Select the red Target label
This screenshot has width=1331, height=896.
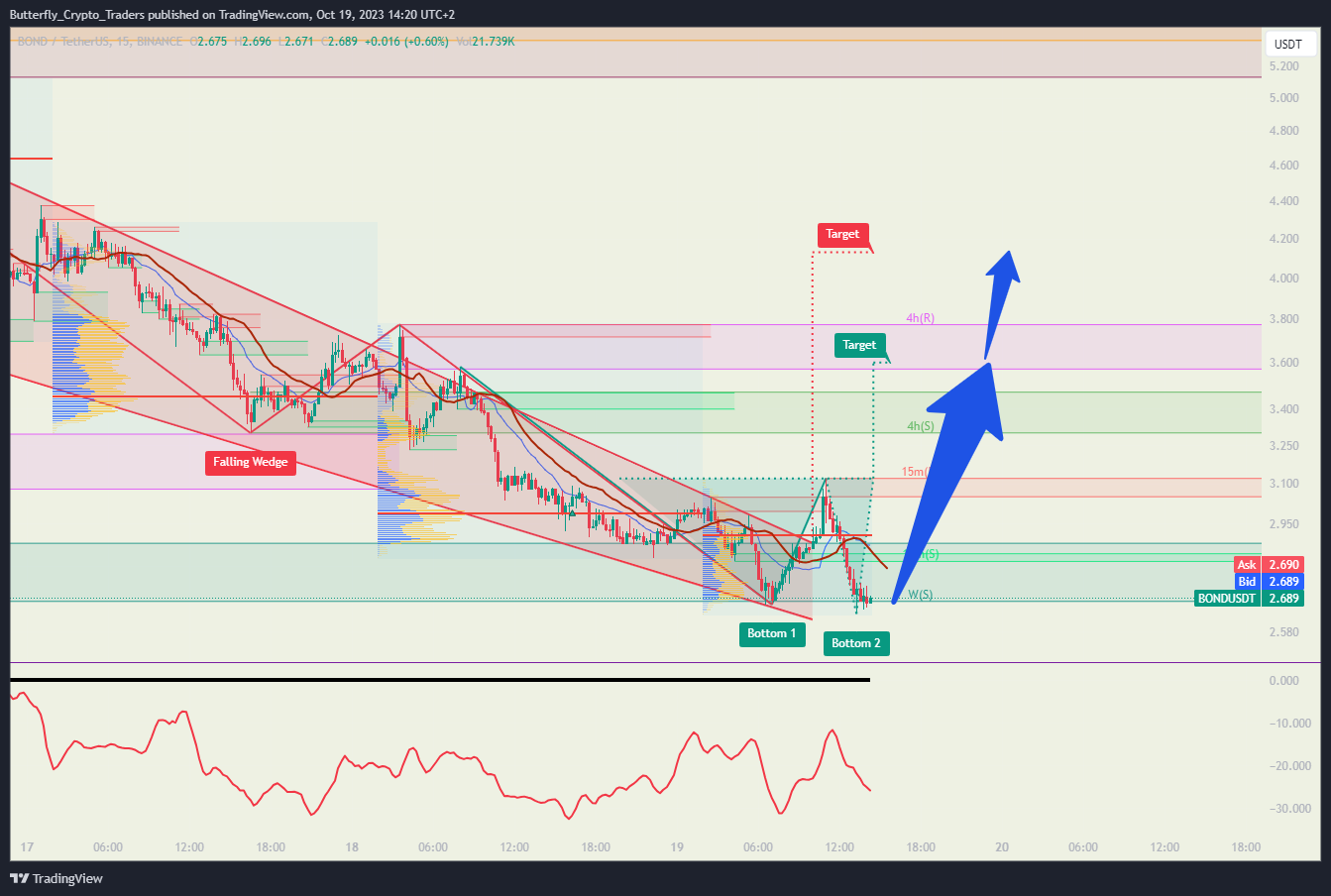[843, 235]
